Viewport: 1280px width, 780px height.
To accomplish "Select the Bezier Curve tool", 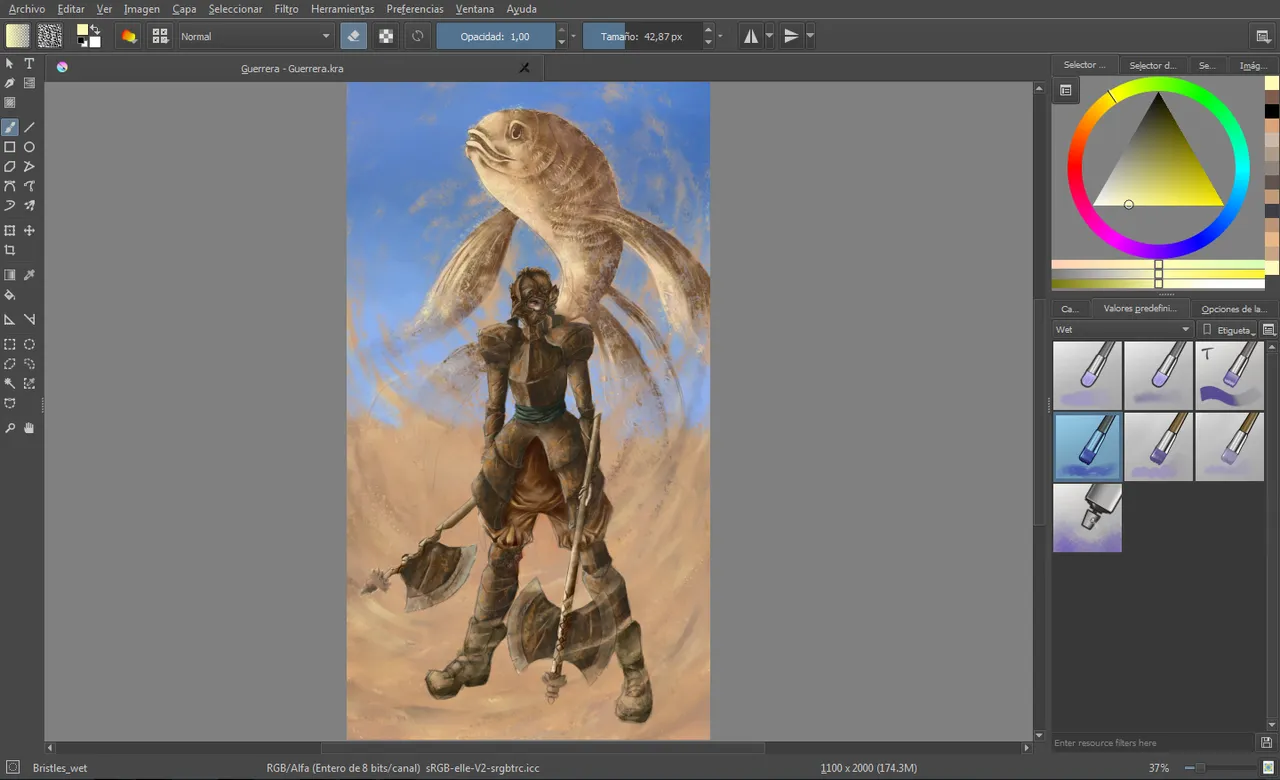I will [x=10, y=186].
